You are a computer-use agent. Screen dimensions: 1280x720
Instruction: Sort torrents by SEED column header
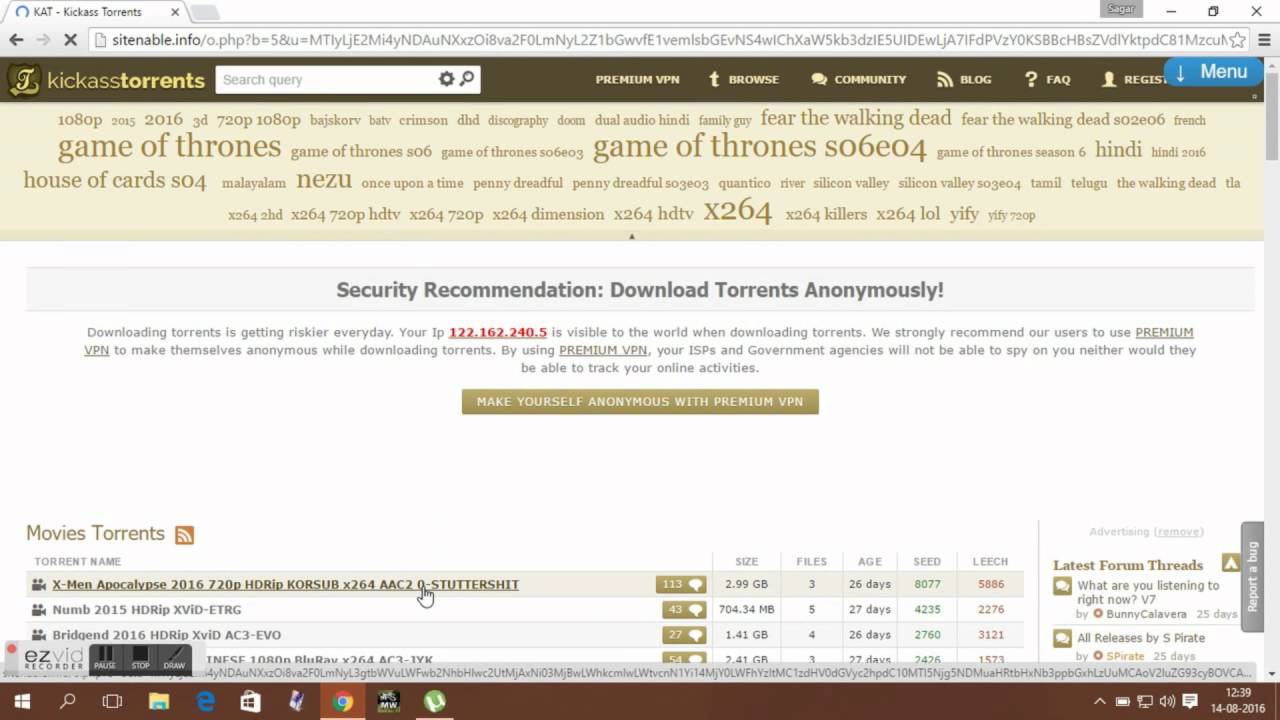click(x=927, y=561)
